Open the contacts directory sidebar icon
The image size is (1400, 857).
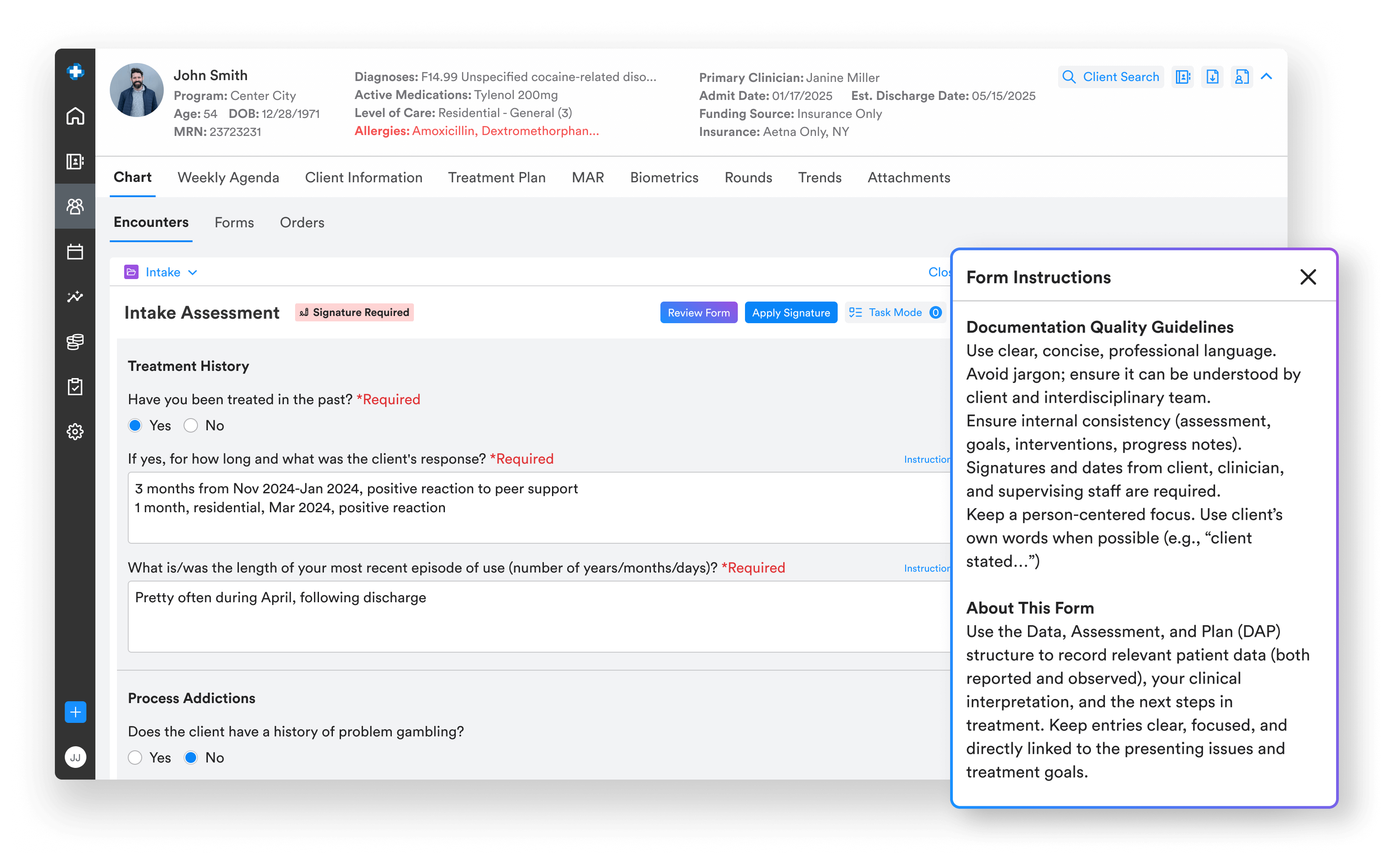[x=75, y=162]
